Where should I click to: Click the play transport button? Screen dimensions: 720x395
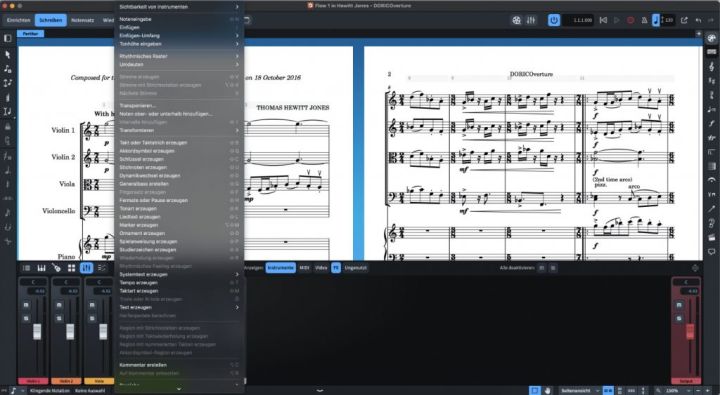[x=617, y=20]
